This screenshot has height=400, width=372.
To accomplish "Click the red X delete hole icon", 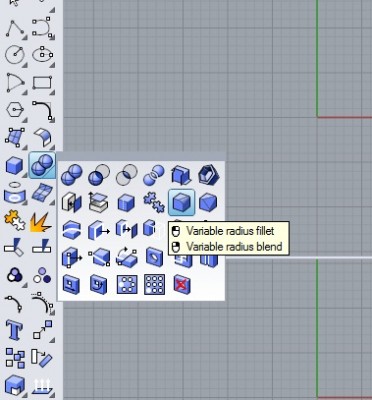I will coord(182,285).
